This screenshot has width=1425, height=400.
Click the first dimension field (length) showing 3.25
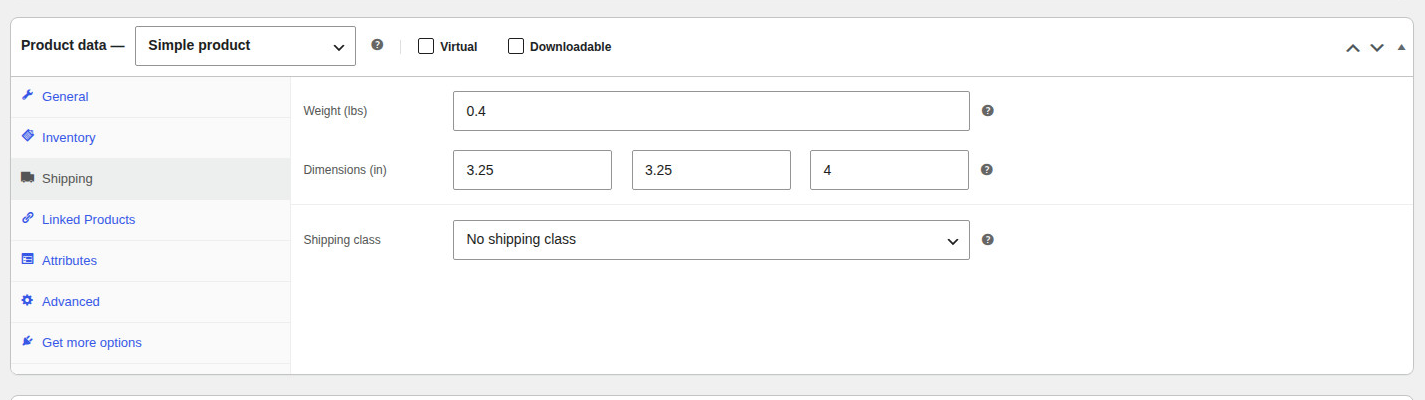coord(532,170)
